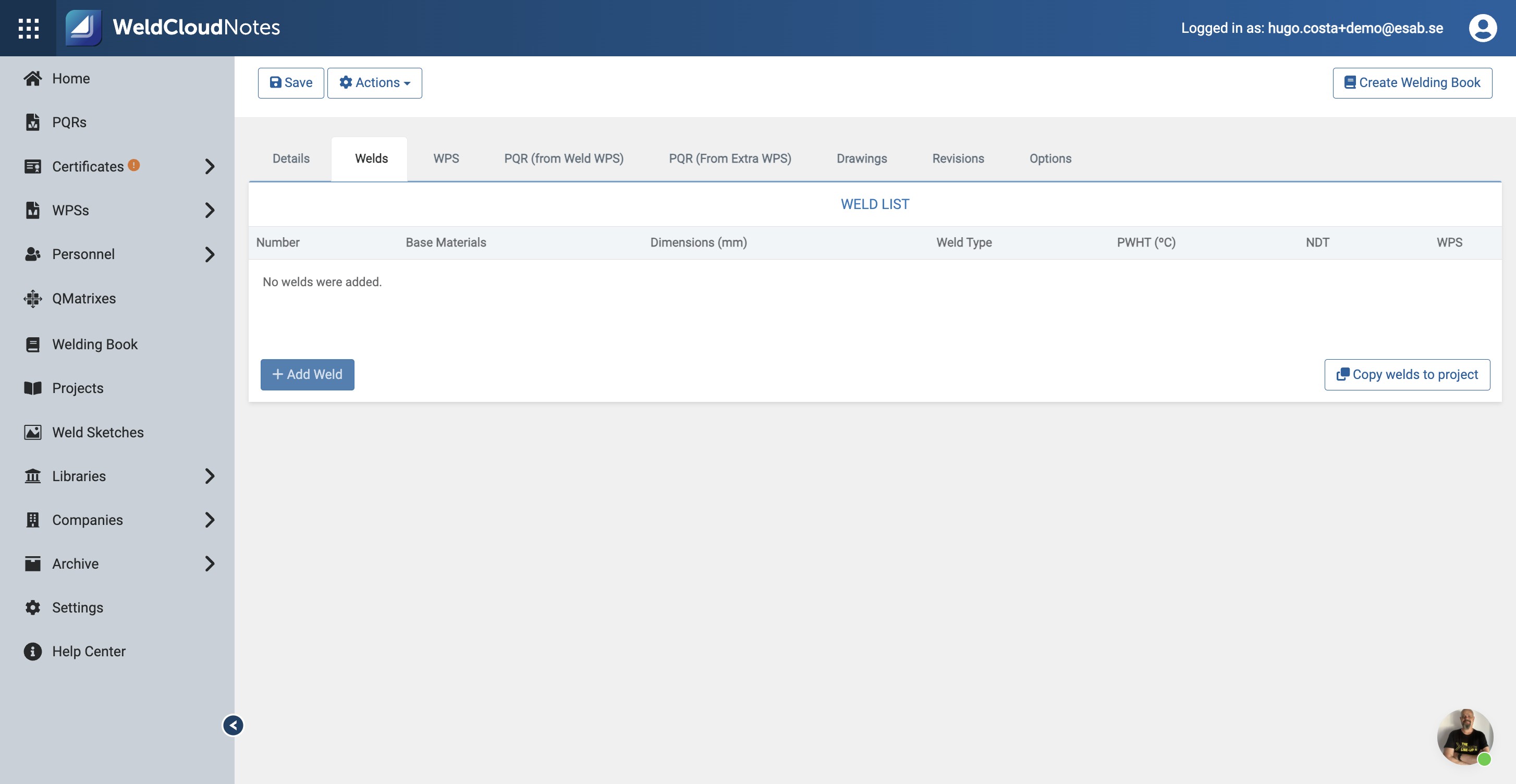Click the Certificates card icon
The height and width of the screenshot is (784, 1516).
pos(33,167)
